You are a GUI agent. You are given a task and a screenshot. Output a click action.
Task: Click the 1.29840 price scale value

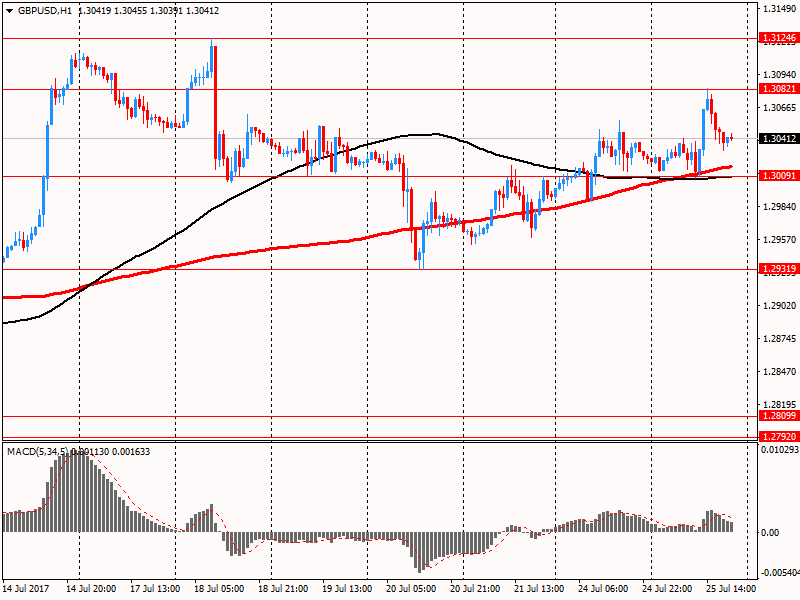(780, 207)
